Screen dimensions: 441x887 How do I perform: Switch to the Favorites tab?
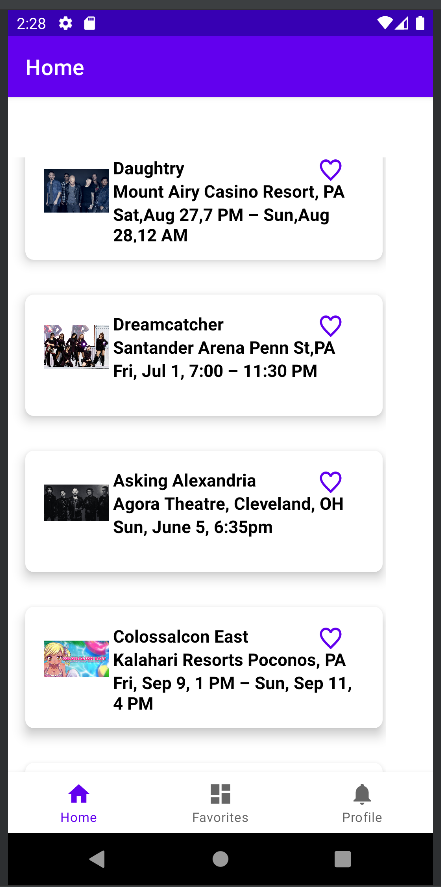220,803
